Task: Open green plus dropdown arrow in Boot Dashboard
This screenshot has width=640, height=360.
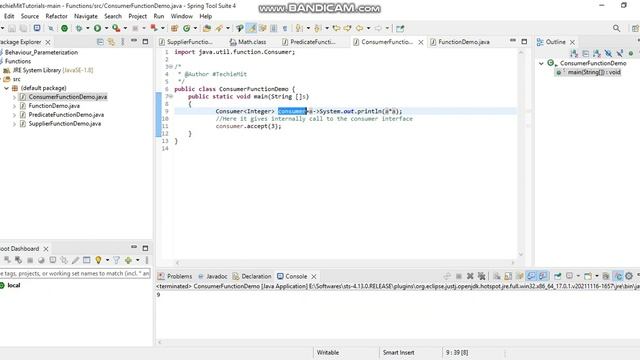Action: click(138, 260)
